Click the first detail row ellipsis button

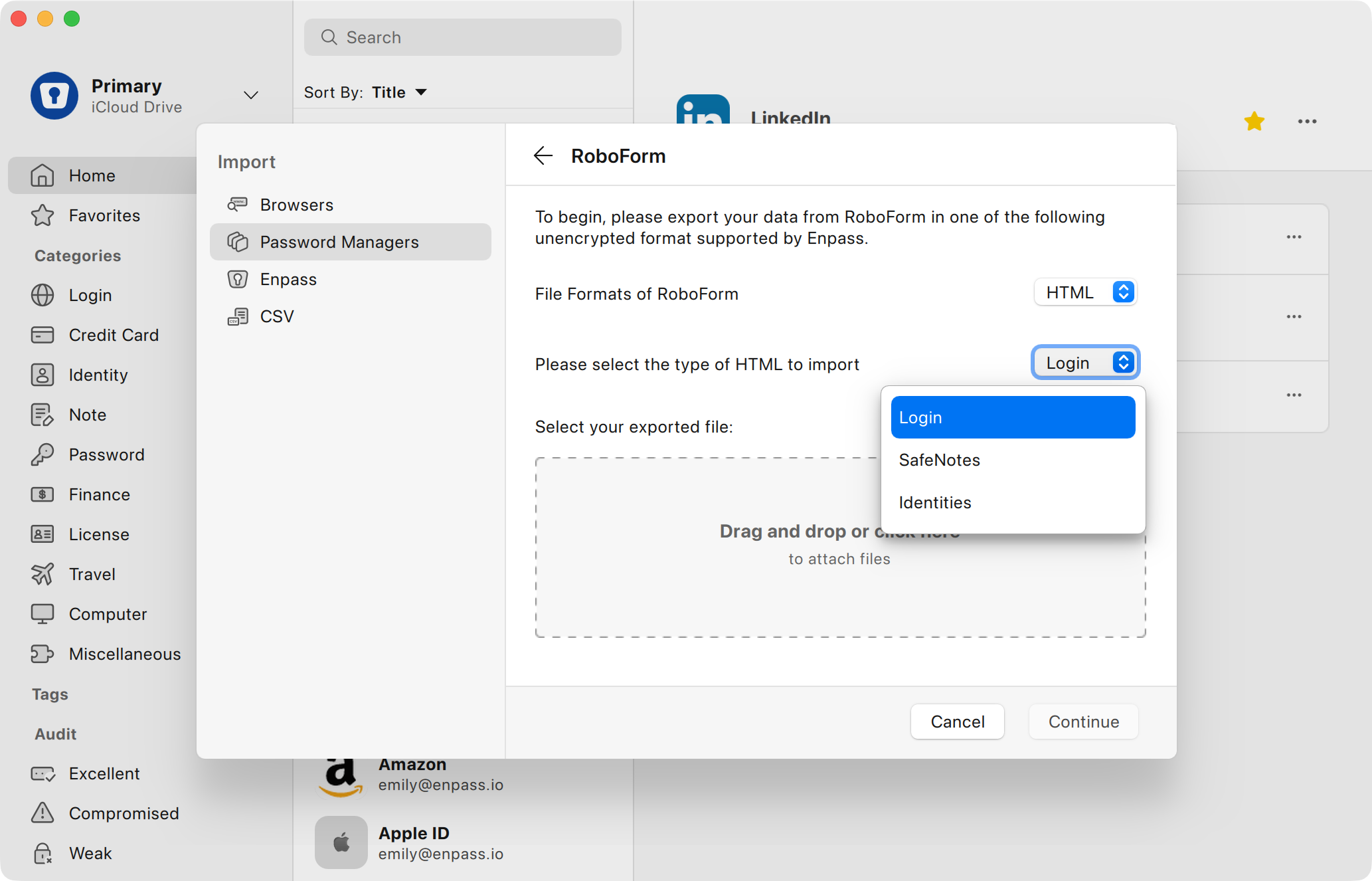(1294, 237)
